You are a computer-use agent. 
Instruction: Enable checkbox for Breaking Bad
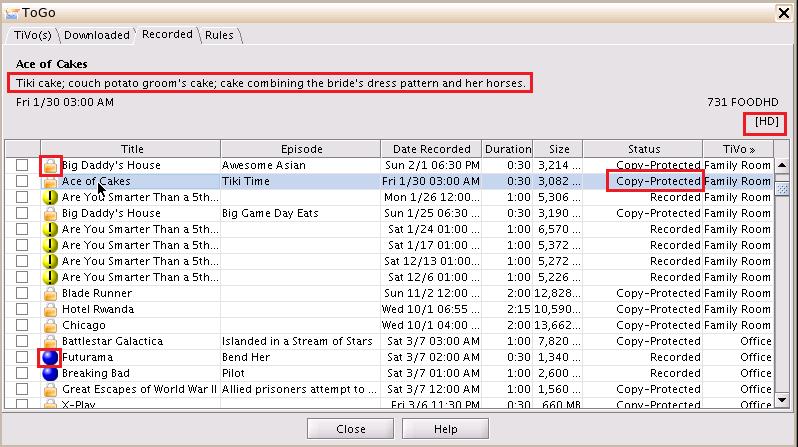(22, 373)
